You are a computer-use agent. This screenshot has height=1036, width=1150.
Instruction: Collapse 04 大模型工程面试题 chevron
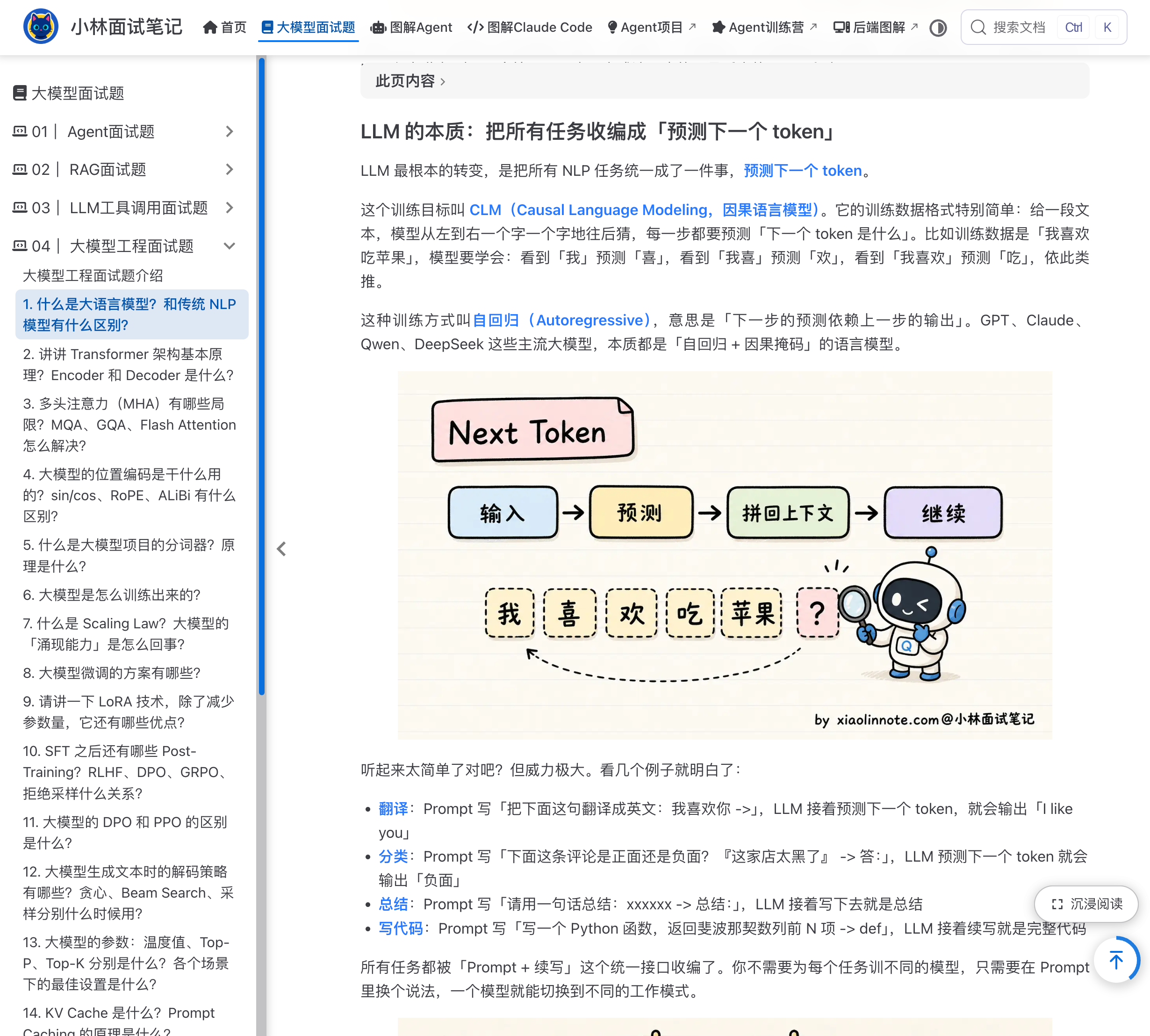pyautogui.click(x=230, y=246)
